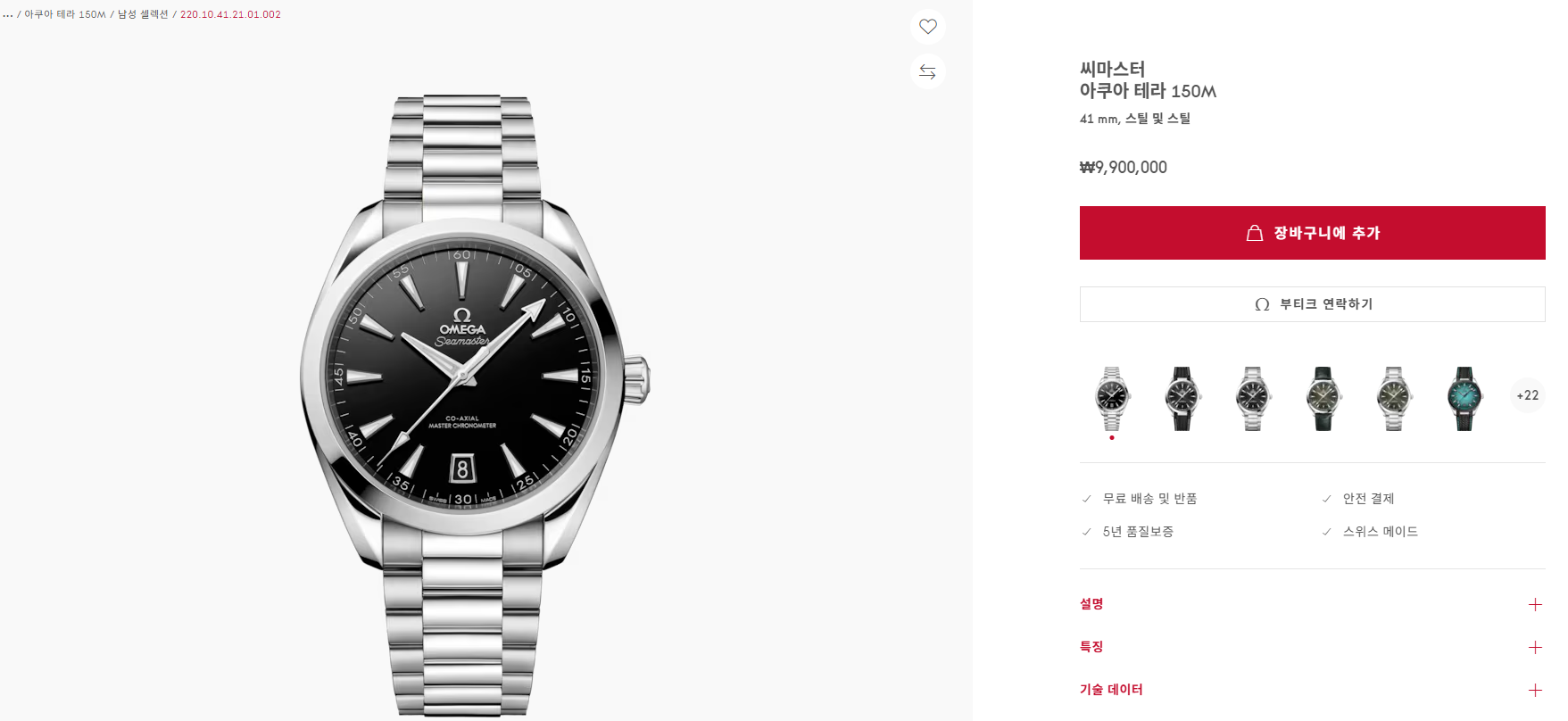Show the +22 more variants
Image resolution: width=1568 pixels, height=721 pixels.
pyautogui.click(x=1528, y=395)
